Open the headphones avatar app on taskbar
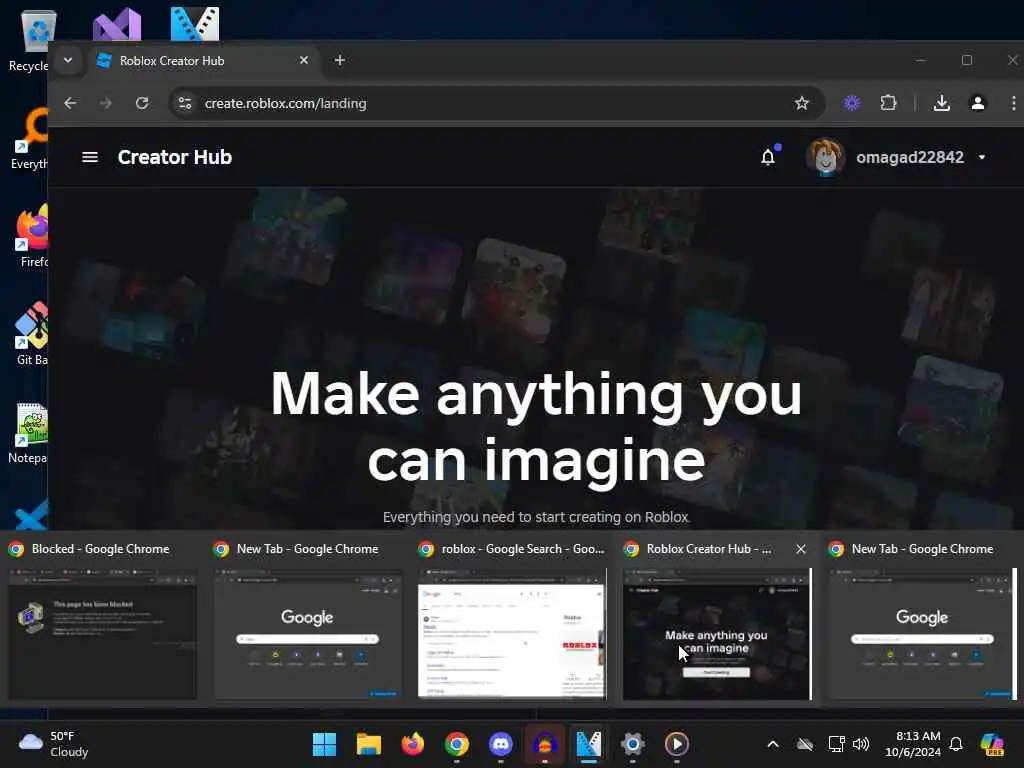1024x768 pixels. pyautogui.click(x=545, y=744)
